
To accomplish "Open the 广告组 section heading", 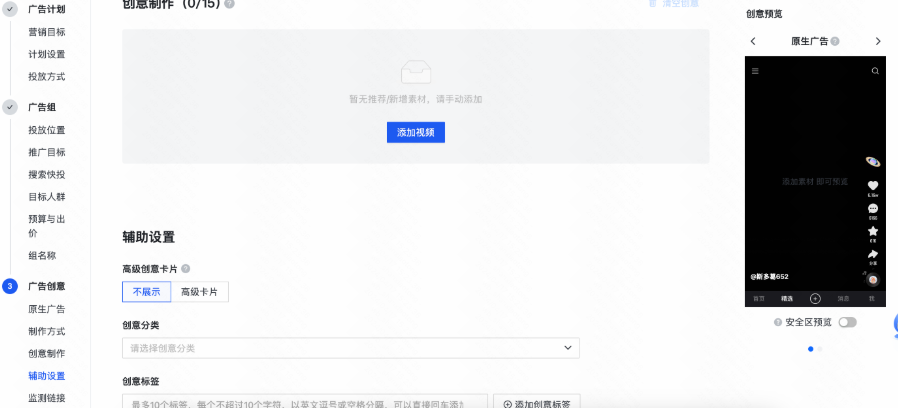I will tap(42, 107).
